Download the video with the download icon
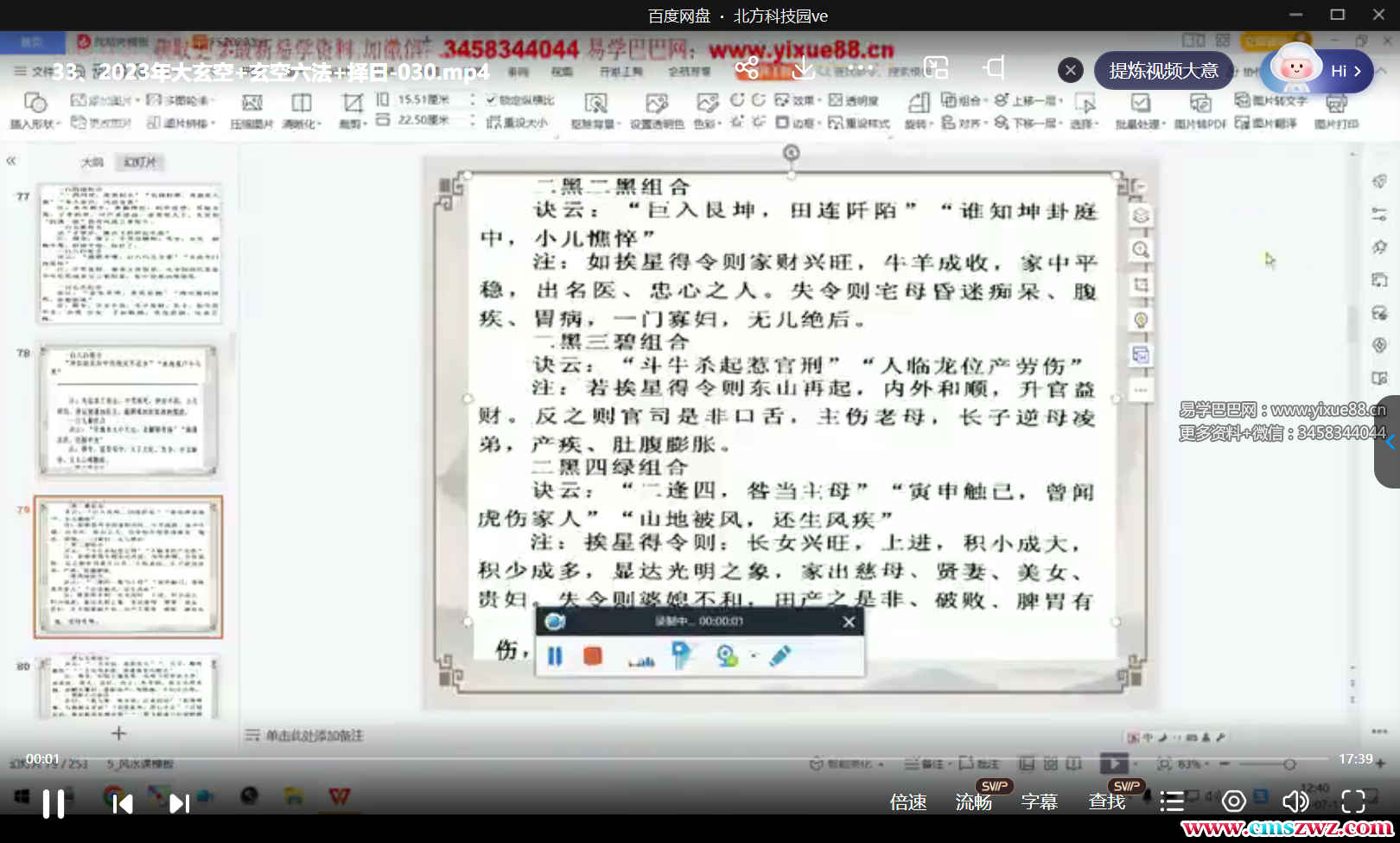Image resolution: width=1400 pixels, height=843 pixels. pyautogui.click(x=803, y=68)
